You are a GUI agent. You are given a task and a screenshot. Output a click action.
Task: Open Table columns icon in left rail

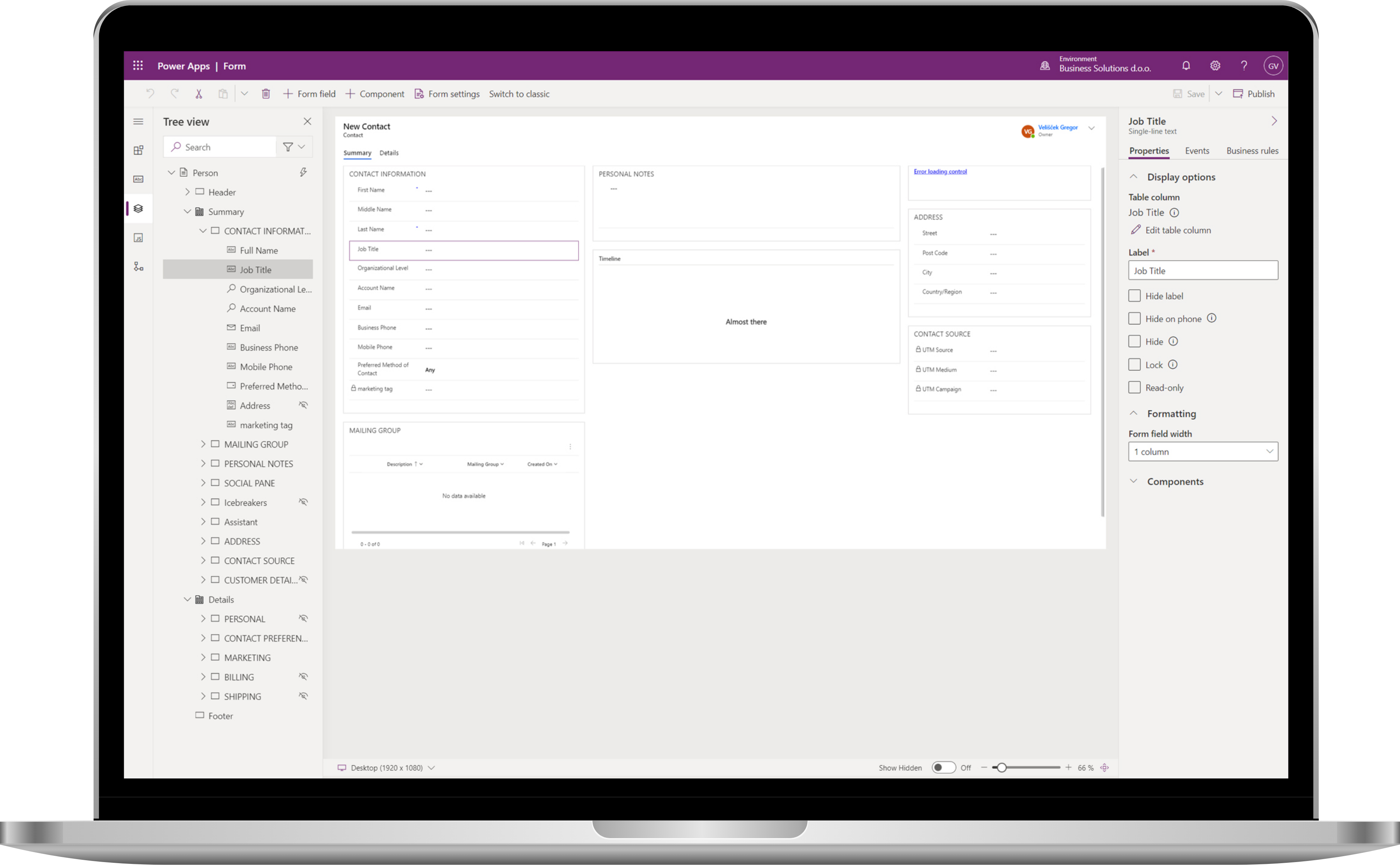[x=138, y=179]
